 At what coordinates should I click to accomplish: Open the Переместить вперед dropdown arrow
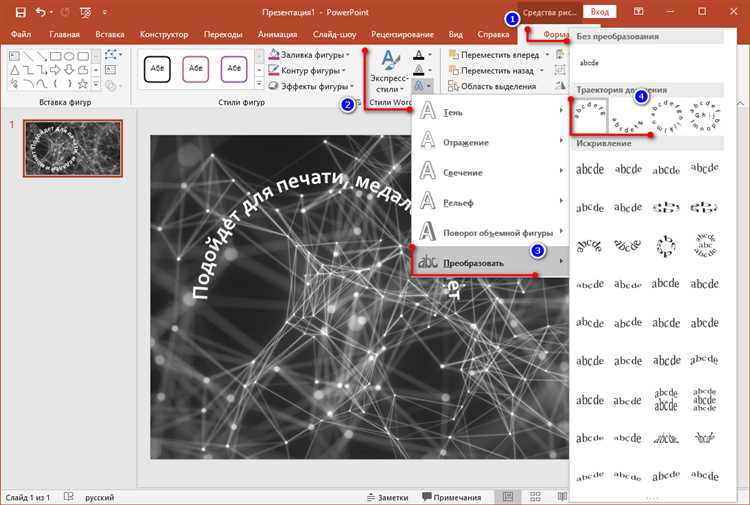[547, 55]
